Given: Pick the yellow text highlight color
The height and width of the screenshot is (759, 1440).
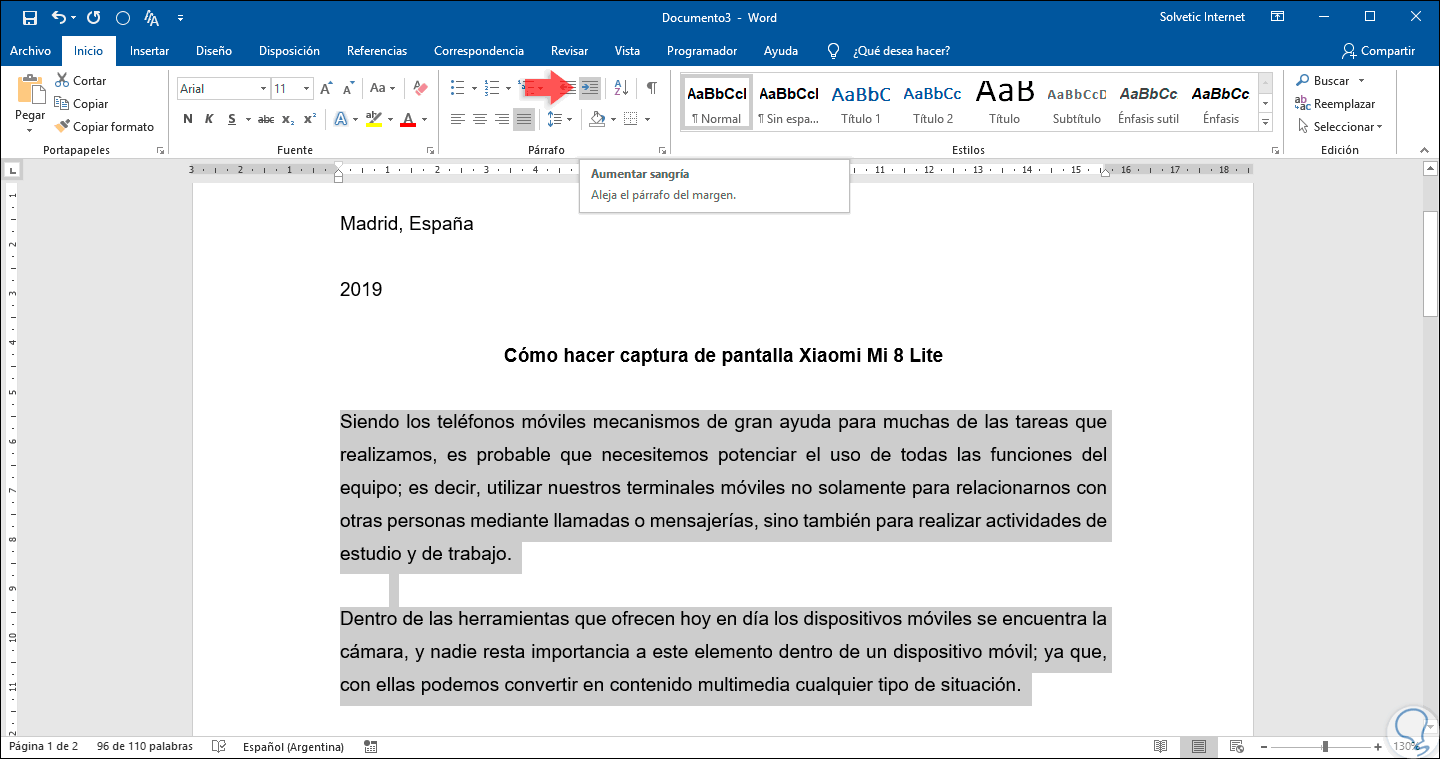Looking at the screenshot, I should coord(373,120).
